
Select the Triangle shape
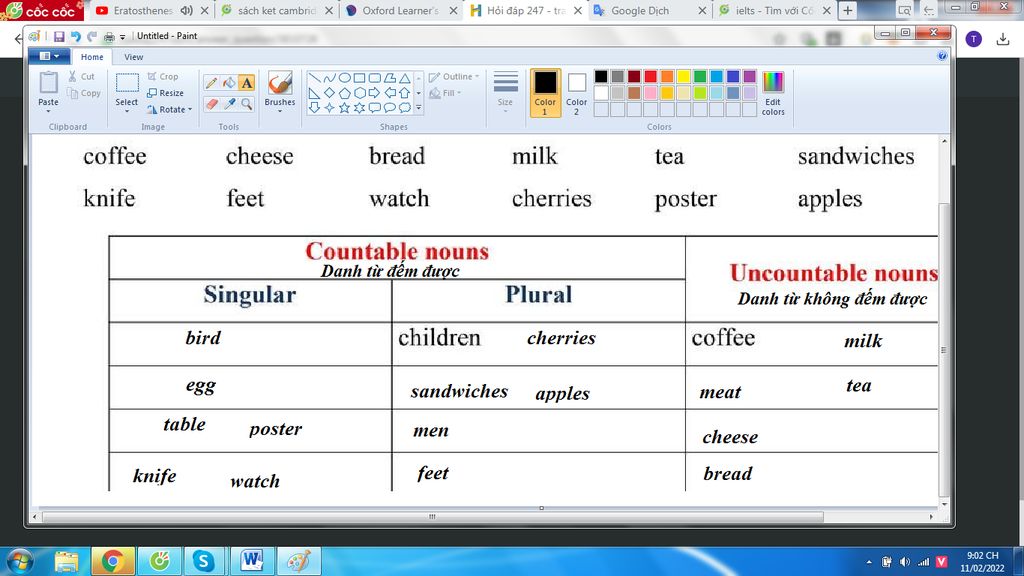[x=405, y=78]
